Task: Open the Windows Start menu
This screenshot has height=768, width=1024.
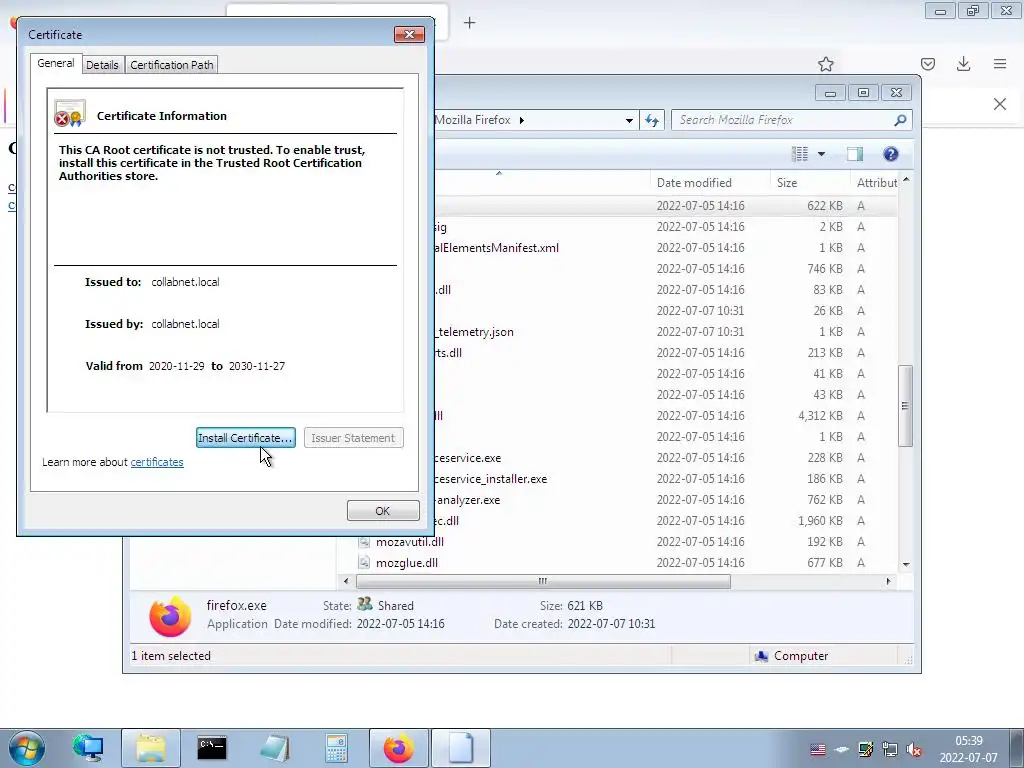Action: coord(26,748)
